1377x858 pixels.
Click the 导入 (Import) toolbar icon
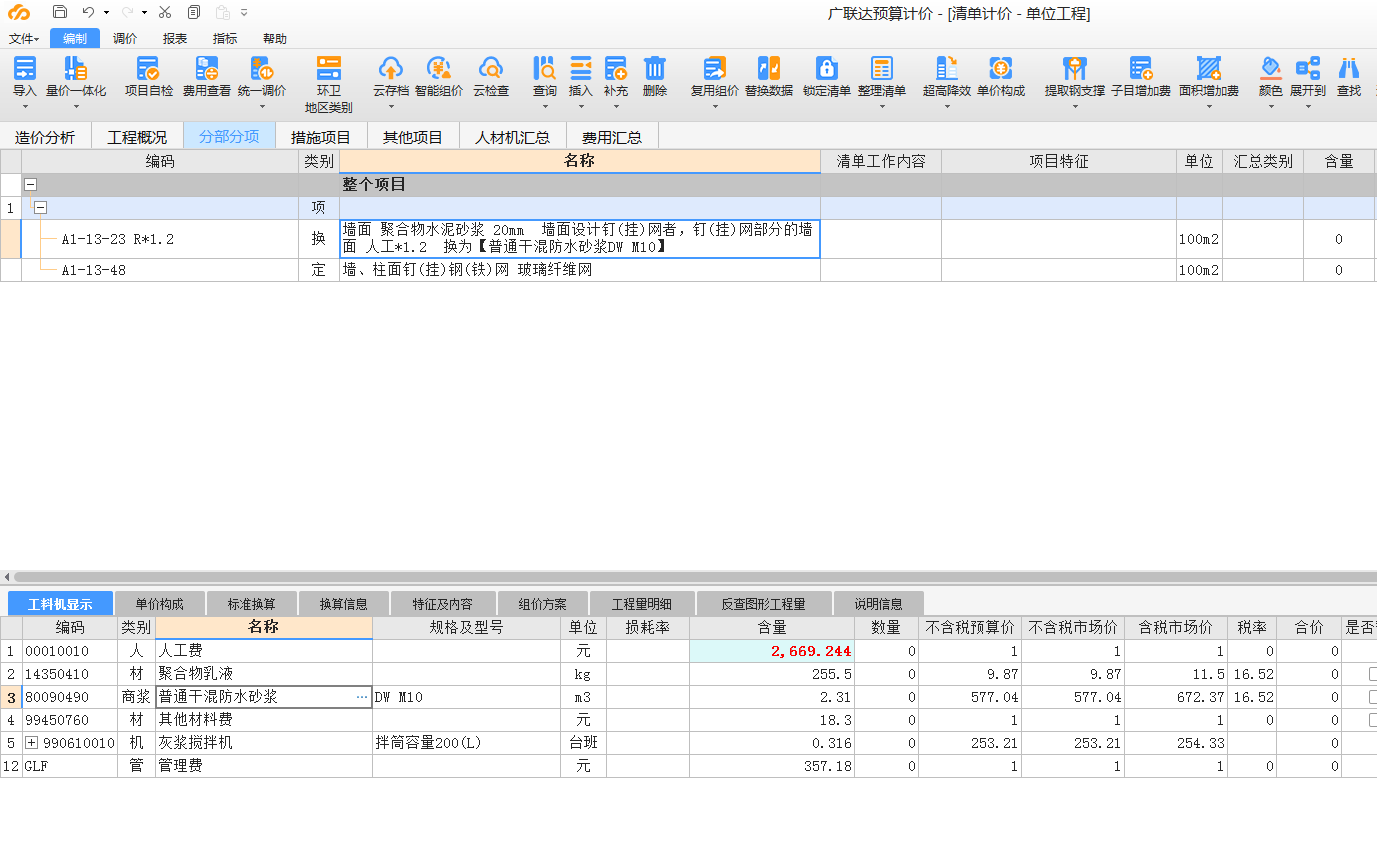tap(25, 69)
